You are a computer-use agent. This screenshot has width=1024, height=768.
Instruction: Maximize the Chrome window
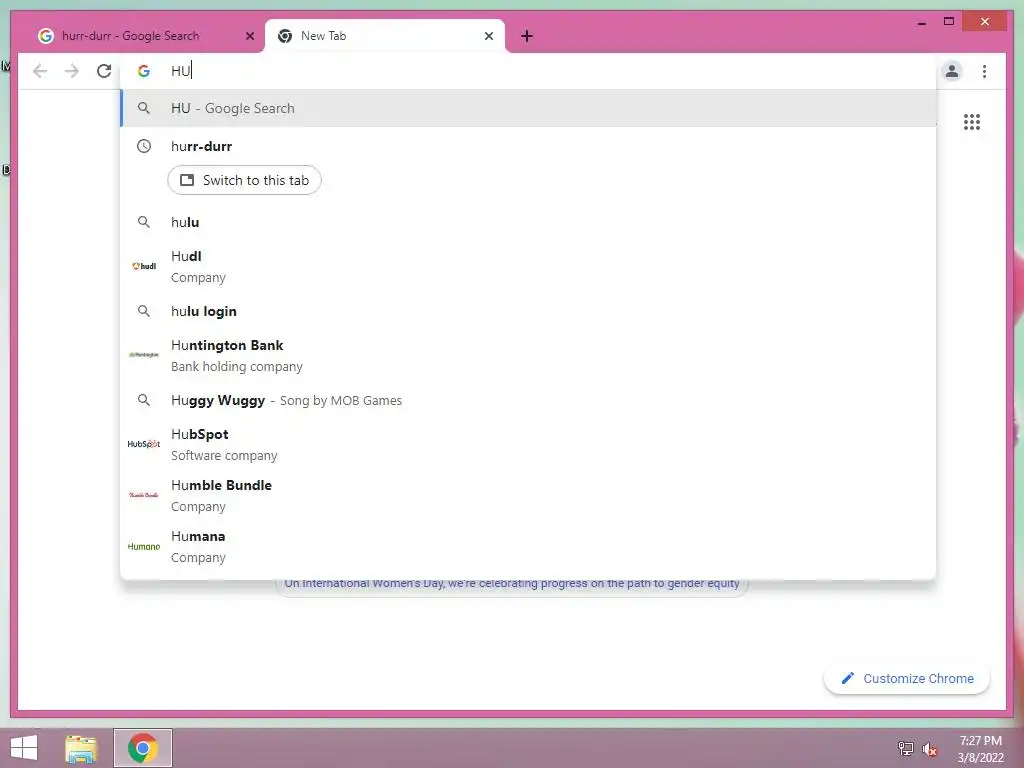[949, 22]
